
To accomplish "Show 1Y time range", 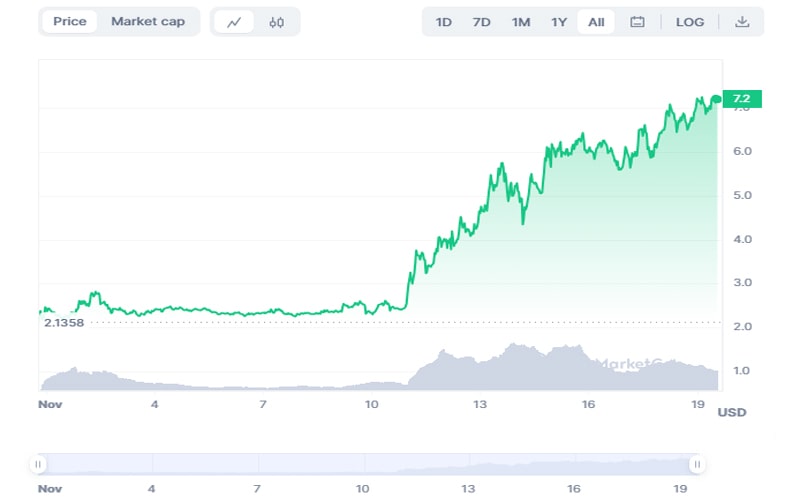I will (x=559, y=22).
